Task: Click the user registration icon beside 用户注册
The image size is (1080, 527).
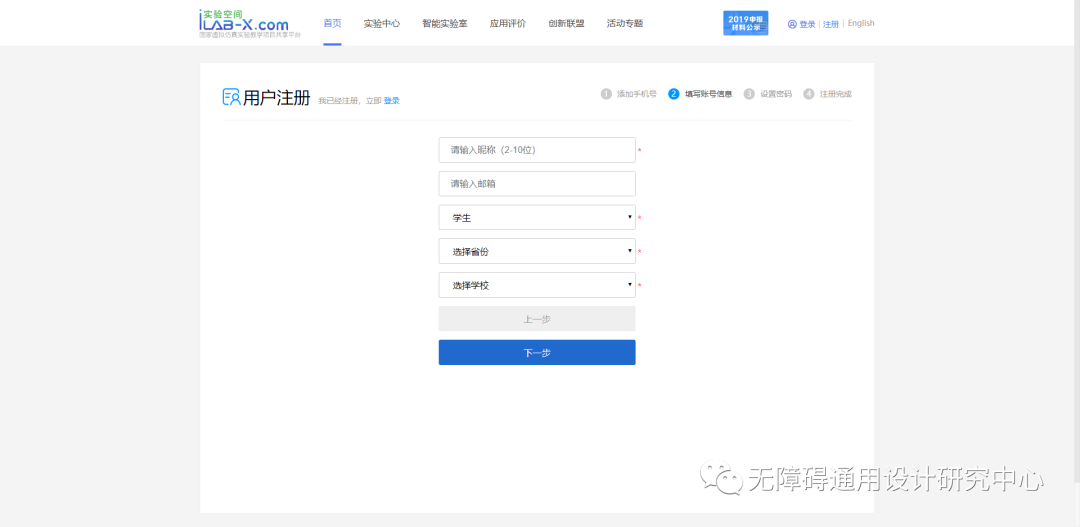Action: 231,97
